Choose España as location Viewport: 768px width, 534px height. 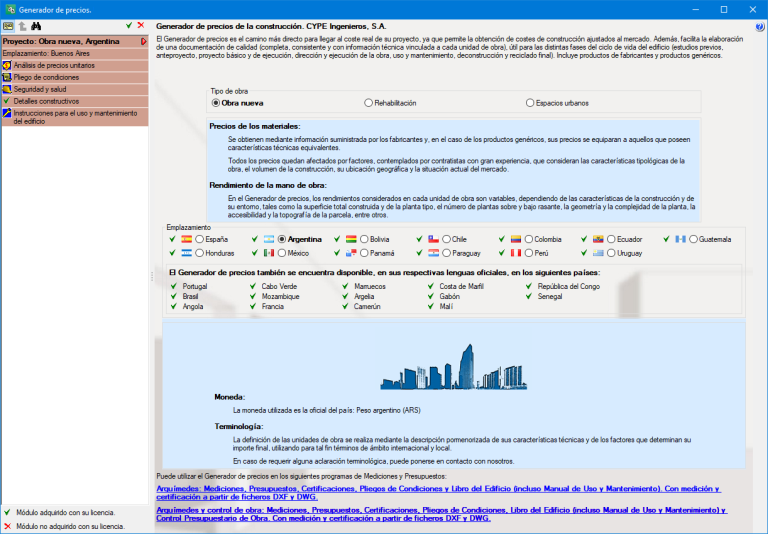[199, 239]
